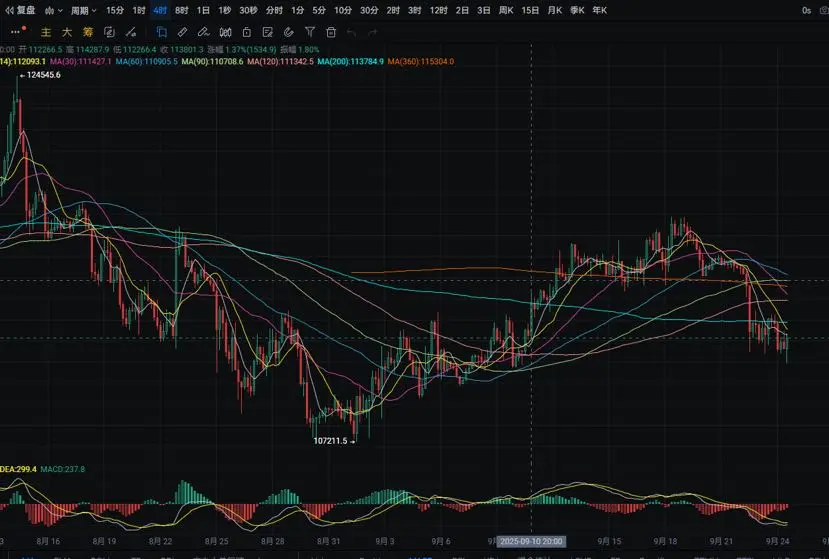Switch to the 8时 timeframe
The image size is (829, 559).
(x=181, y=10)
